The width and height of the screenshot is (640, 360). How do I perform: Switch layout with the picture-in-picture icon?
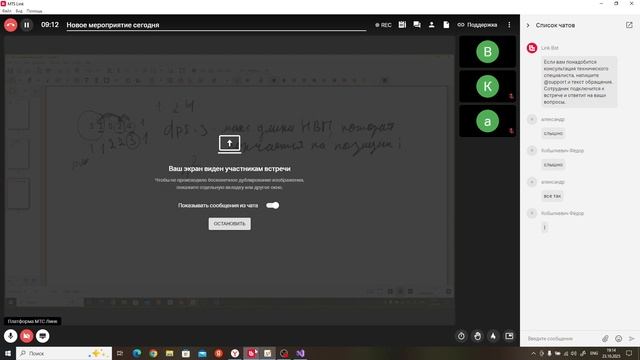pyautogui.click(x=509, y=336)
